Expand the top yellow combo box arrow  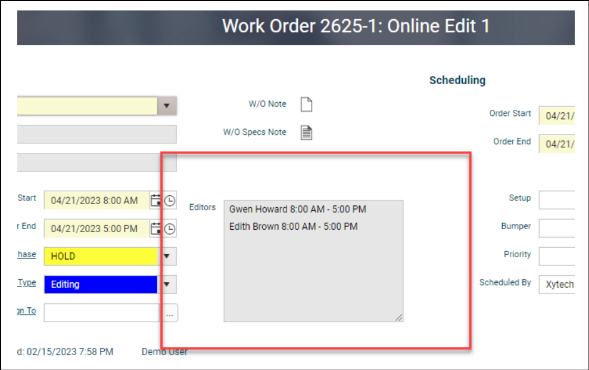[x=167, y=106]
